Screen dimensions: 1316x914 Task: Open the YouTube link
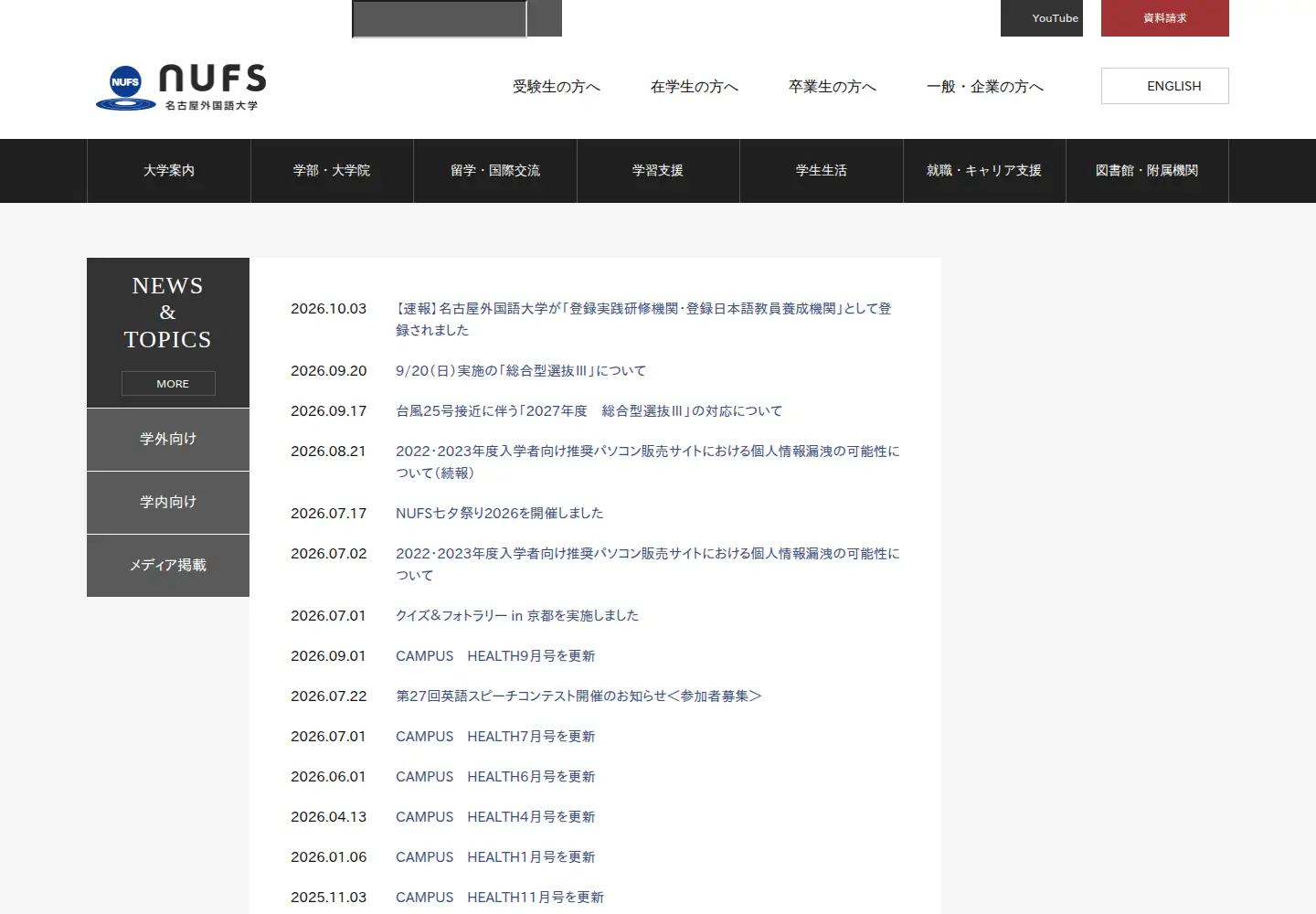point(1042,18)
